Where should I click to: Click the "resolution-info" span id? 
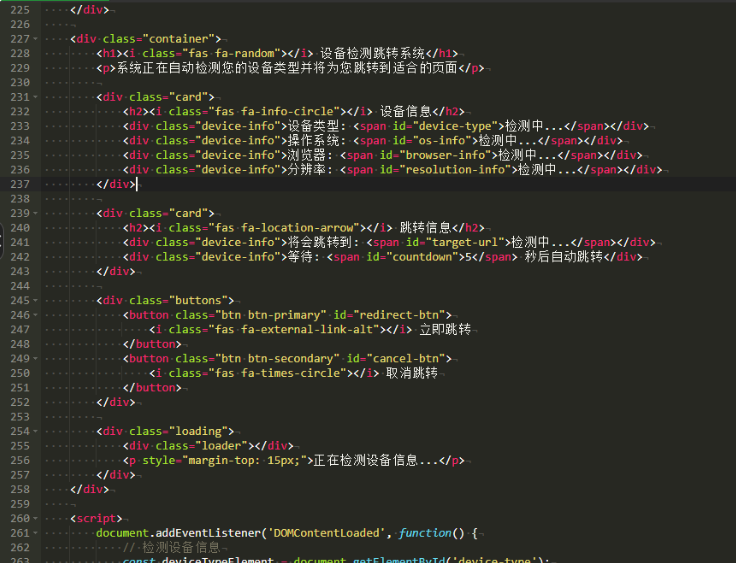pos(455,170)
